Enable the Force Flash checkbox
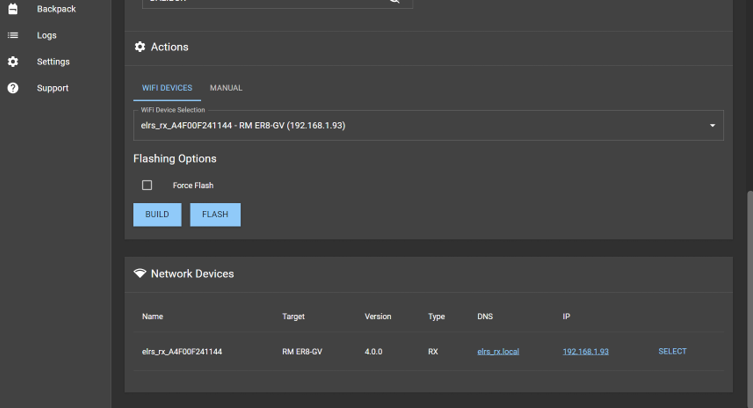This screenshot has height=408, width=753. pyautogui.click(x=147, y=185)
